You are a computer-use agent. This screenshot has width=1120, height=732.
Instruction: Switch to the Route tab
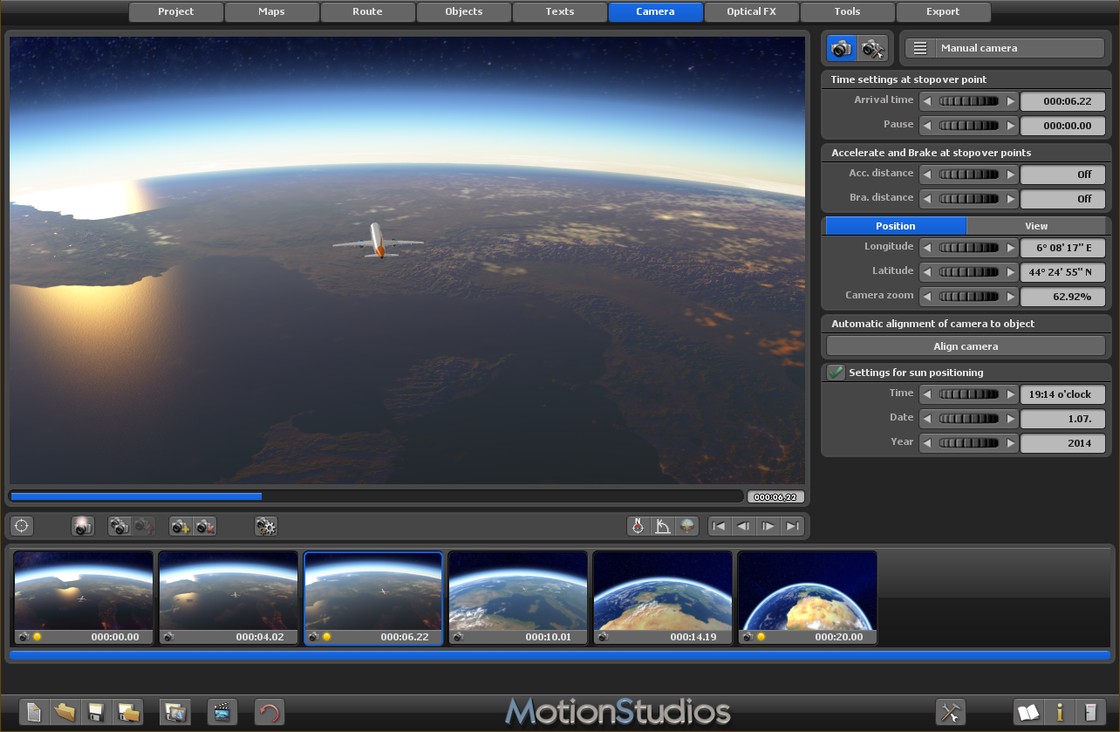pos(367,12)
